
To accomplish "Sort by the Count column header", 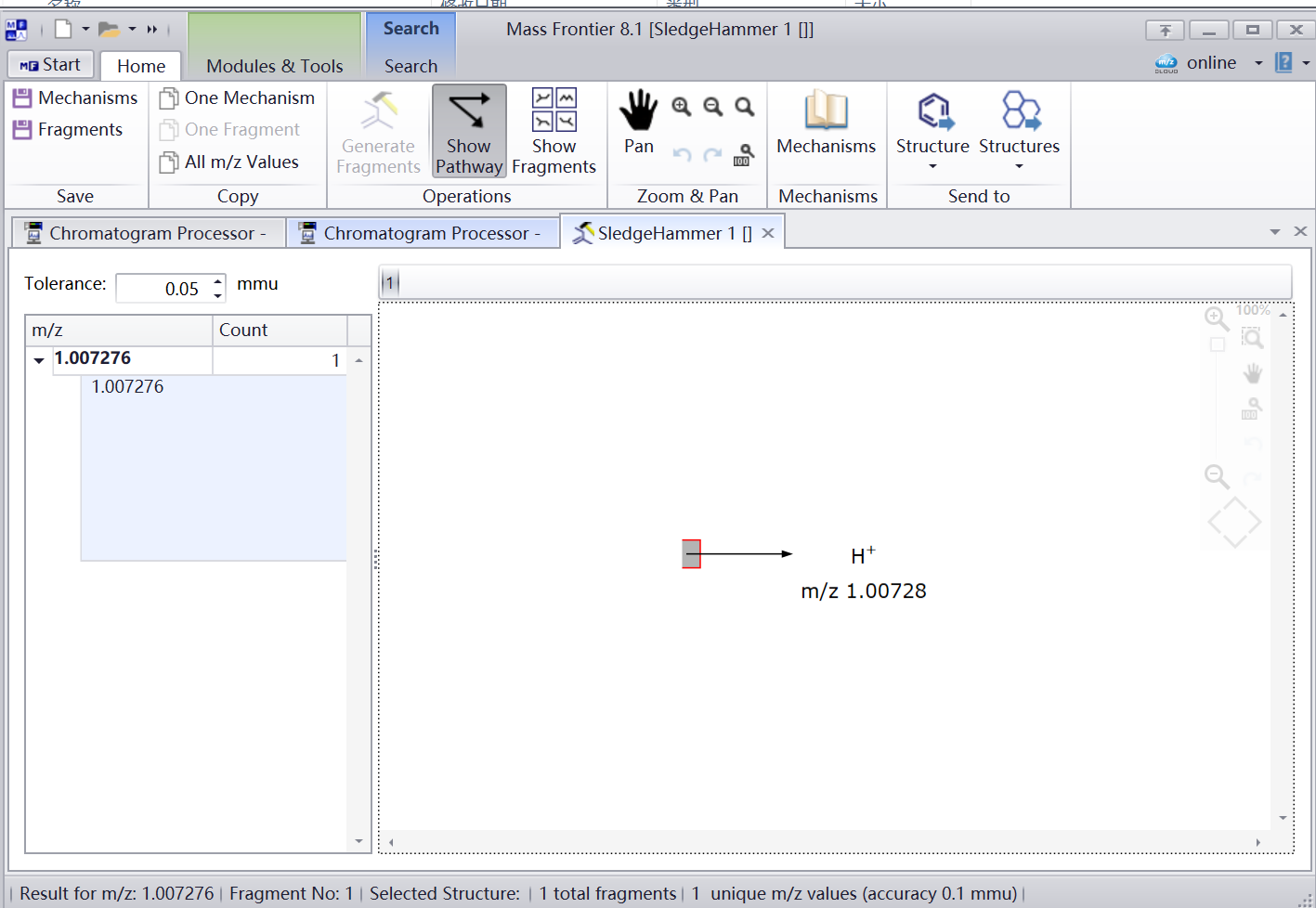I will click(x=280, y=330).
